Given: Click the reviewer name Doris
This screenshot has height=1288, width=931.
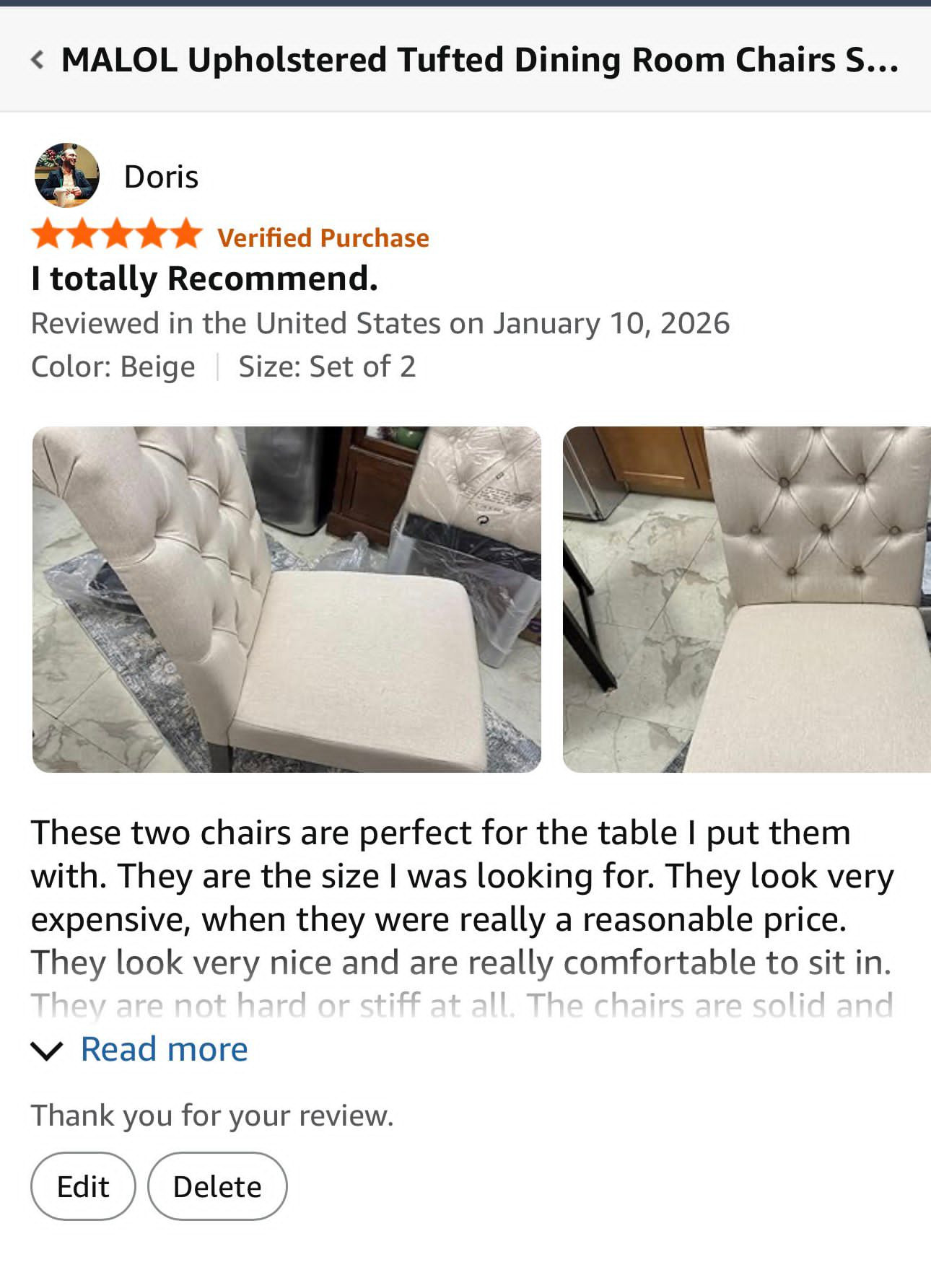Looking at the screenshot, I should coord(161,177).
